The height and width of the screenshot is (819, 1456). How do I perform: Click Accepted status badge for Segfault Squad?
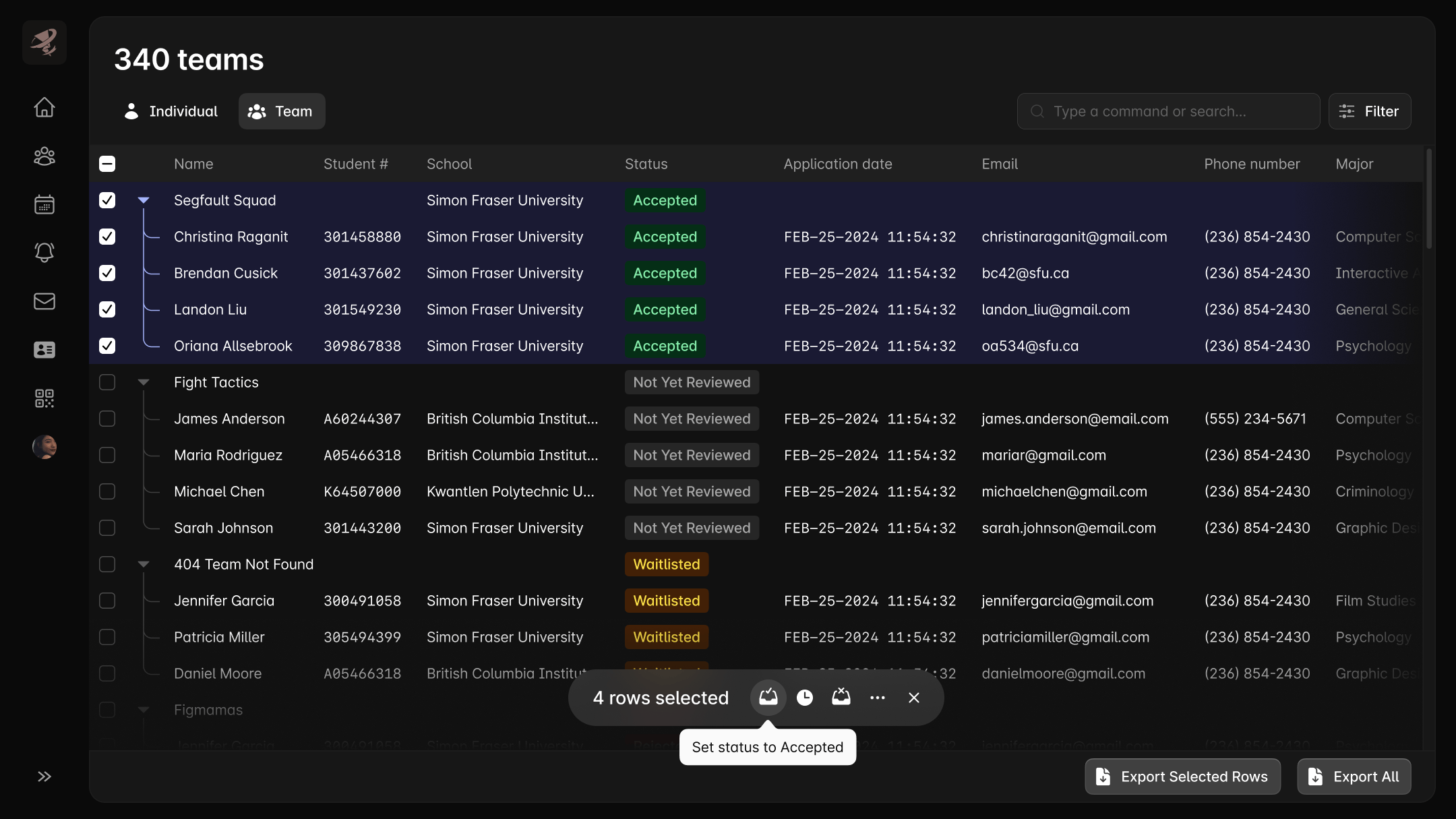[x=665, y=200]
